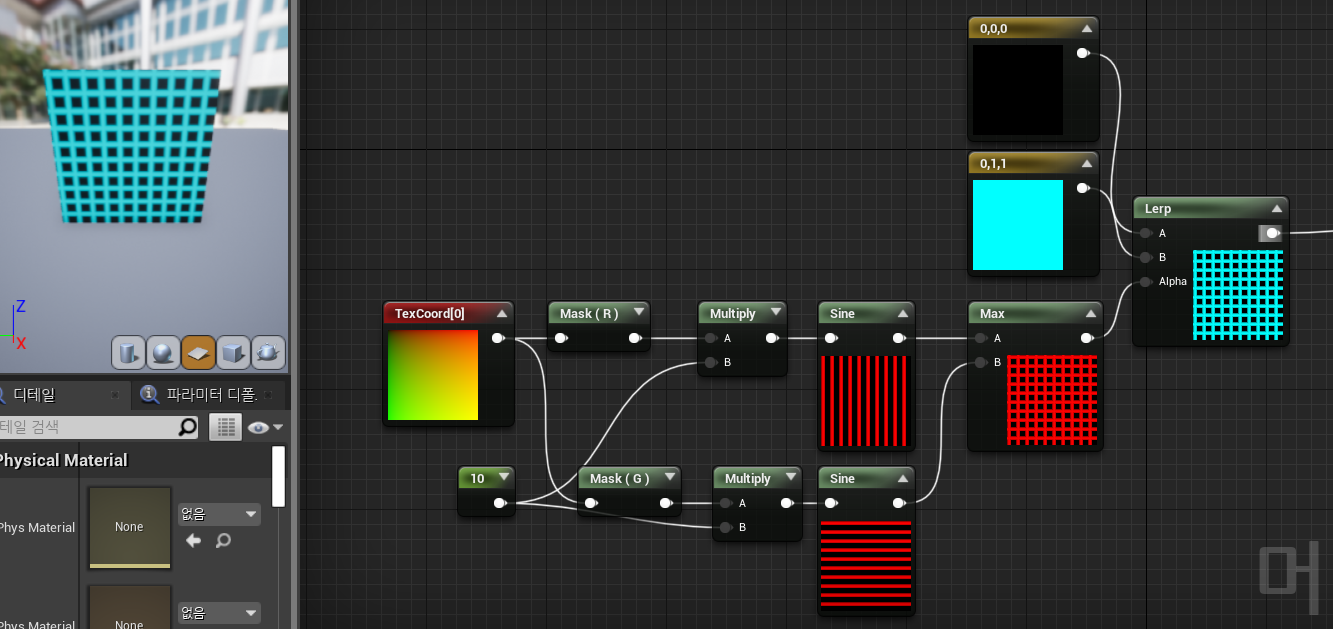Collapse upper Sine node preview arrow

(902, 313)
